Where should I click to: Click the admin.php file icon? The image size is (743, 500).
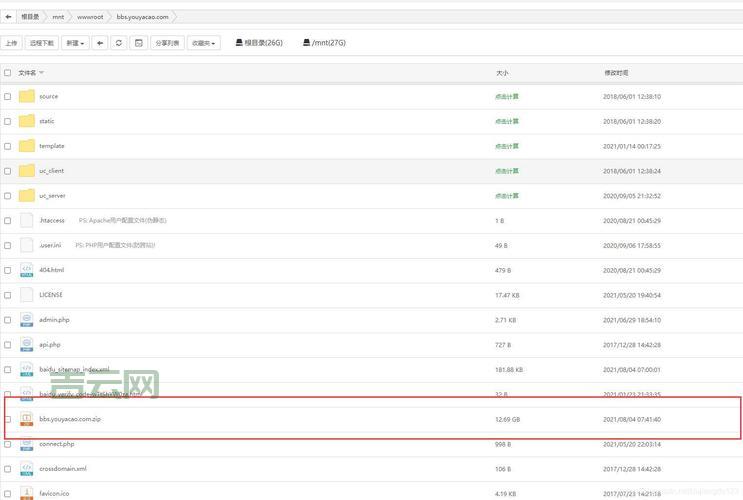[27, 320]
